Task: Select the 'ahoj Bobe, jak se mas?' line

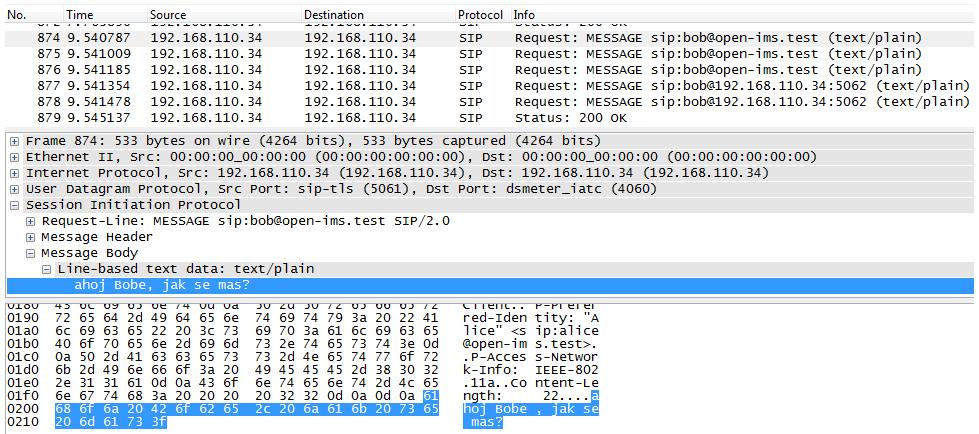Action: point(490,286)
